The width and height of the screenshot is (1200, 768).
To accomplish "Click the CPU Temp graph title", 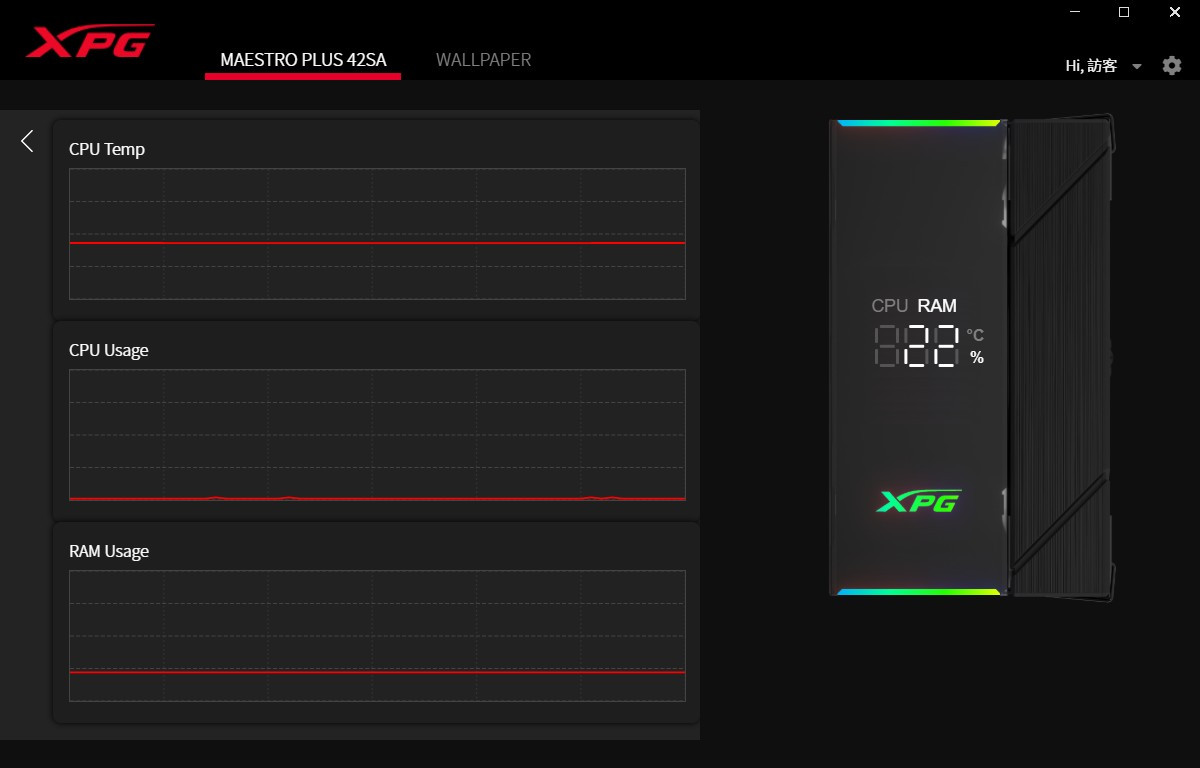I will click(x=107, y=149).
